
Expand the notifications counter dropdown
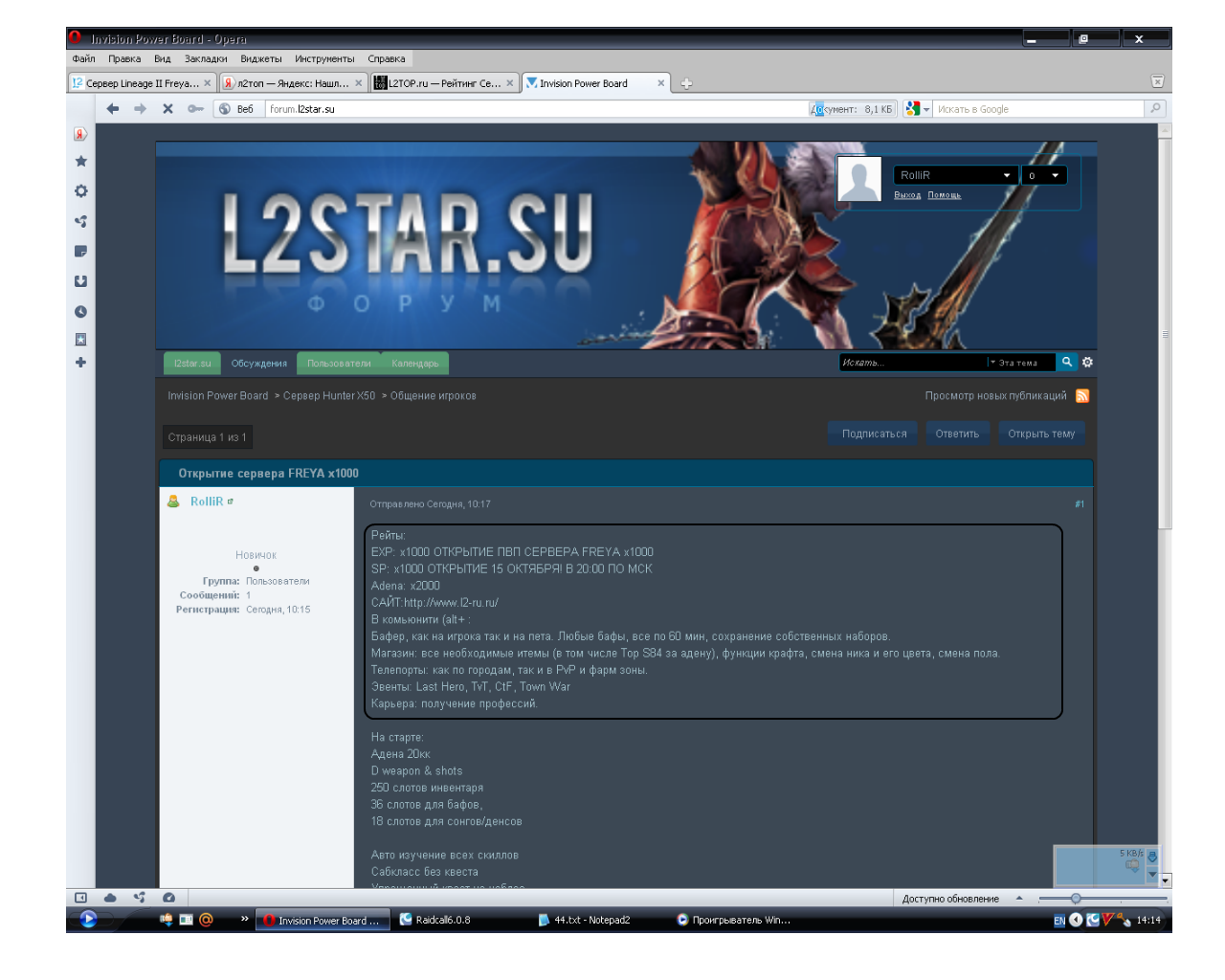[x=1044, y=175]
